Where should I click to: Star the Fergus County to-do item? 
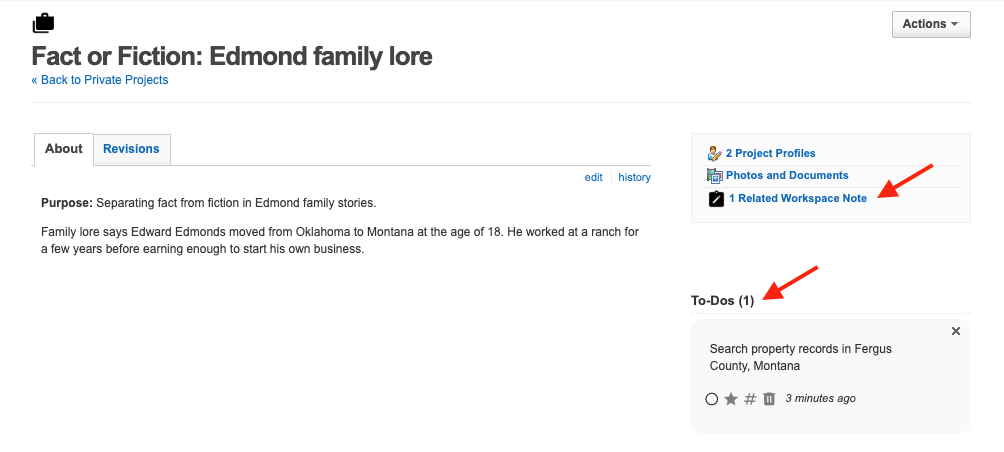point(731,399)
